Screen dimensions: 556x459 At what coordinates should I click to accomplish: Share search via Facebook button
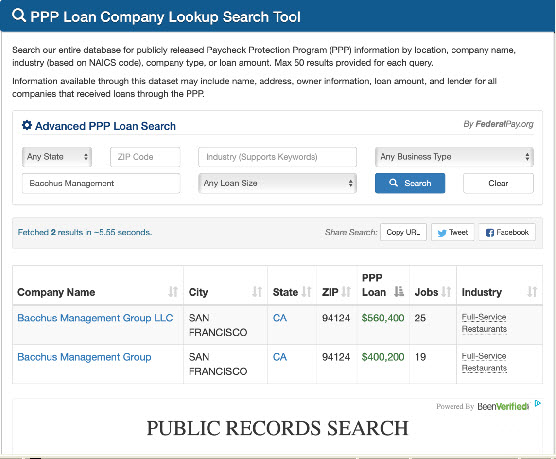(x=507, y=232)
